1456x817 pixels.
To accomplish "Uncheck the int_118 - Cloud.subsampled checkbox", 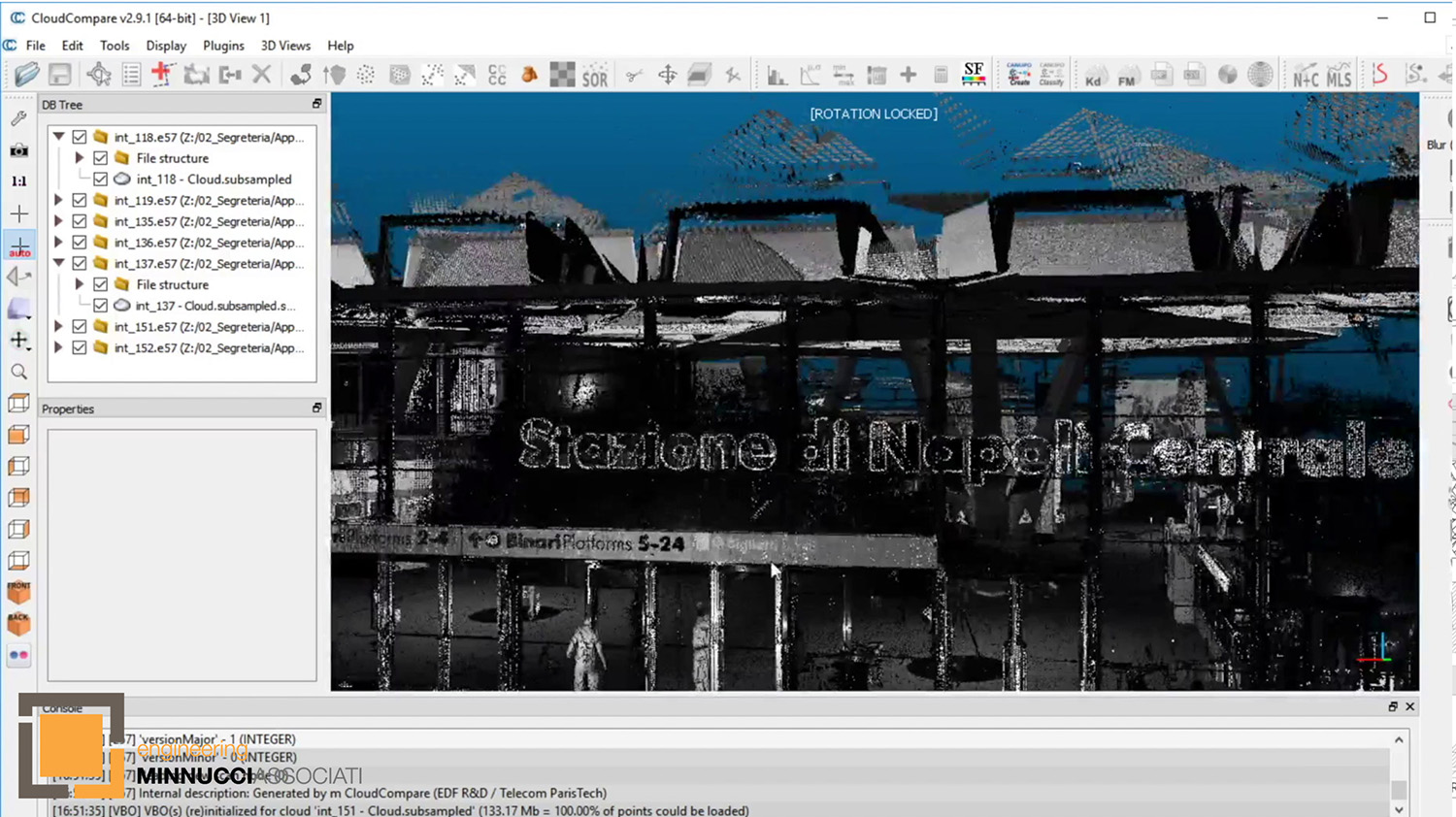I will point(101,180).
